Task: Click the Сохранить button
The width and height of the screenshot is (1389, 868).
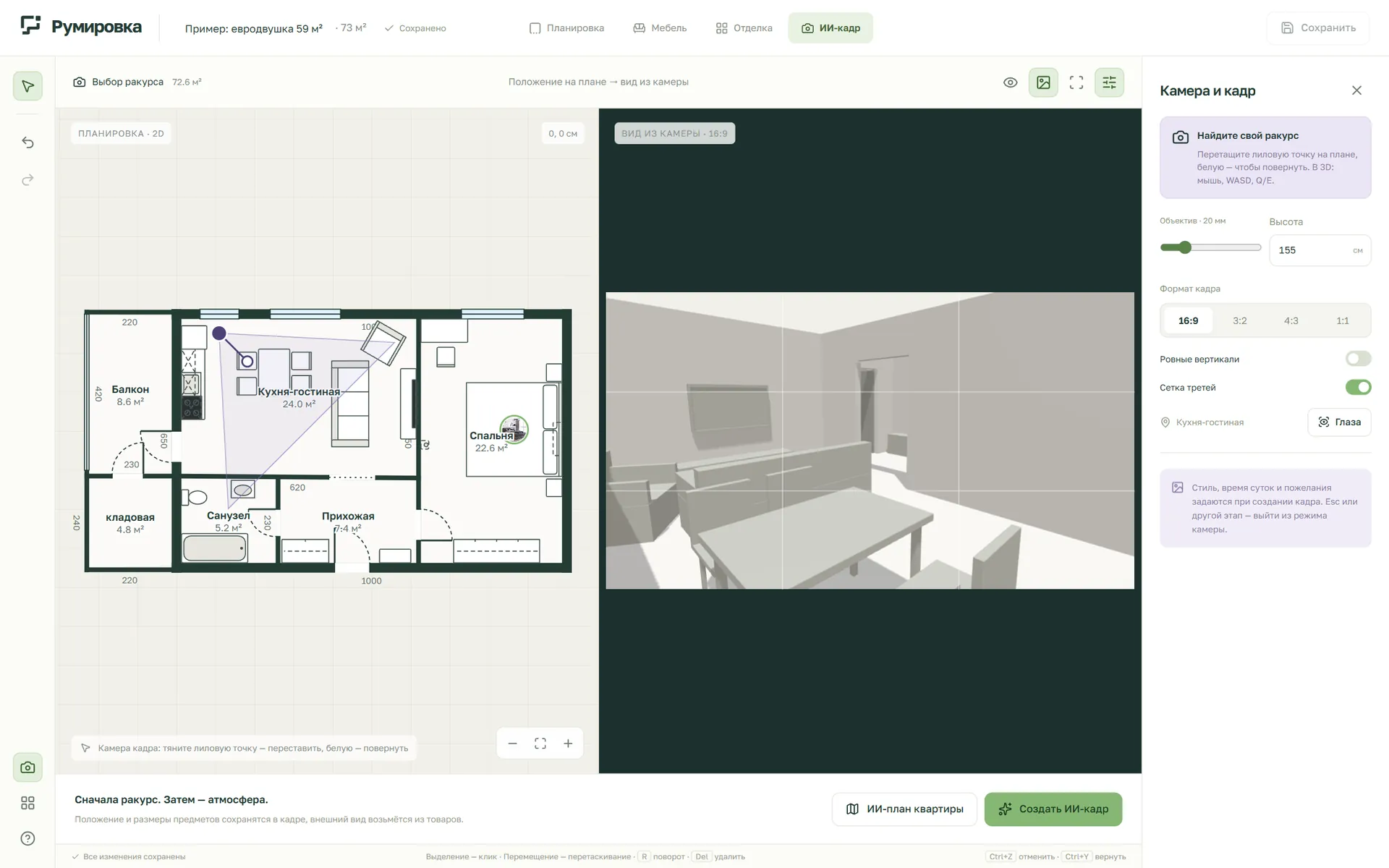Action: (1318, 28)
